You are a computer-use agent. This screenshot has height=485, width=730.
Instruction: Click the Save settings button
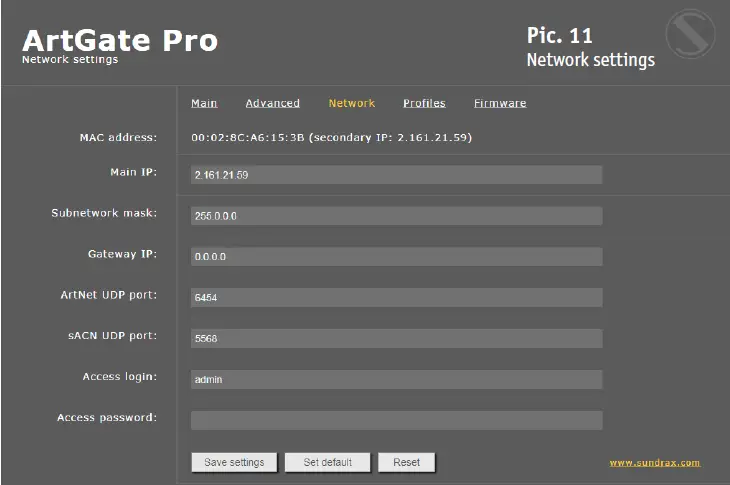tap(234, 462)
